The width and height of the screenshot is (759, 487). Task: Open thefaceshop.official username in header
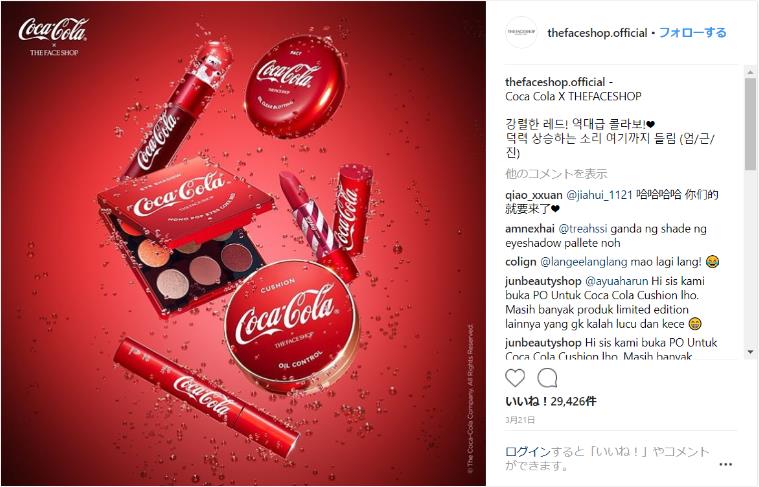coord(597,32)
